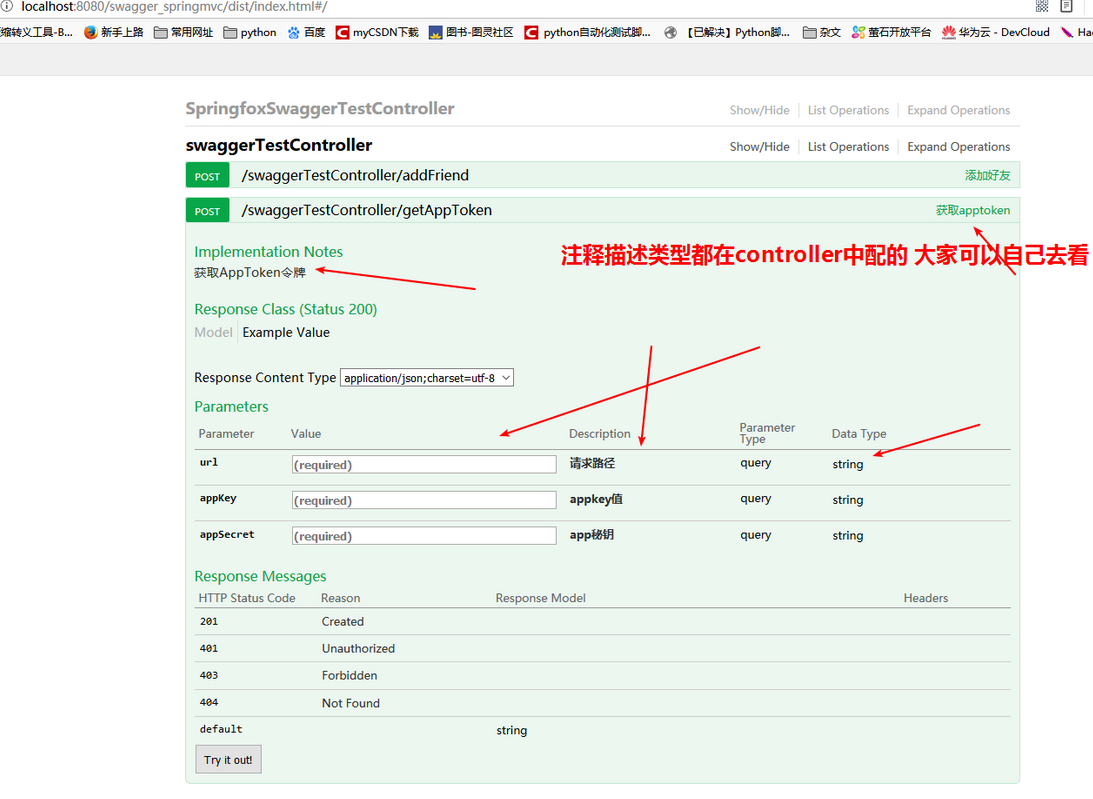Click the 请求路径 description text
Viewport: 1093px width, 799px height.
click(x=592, y=463)
